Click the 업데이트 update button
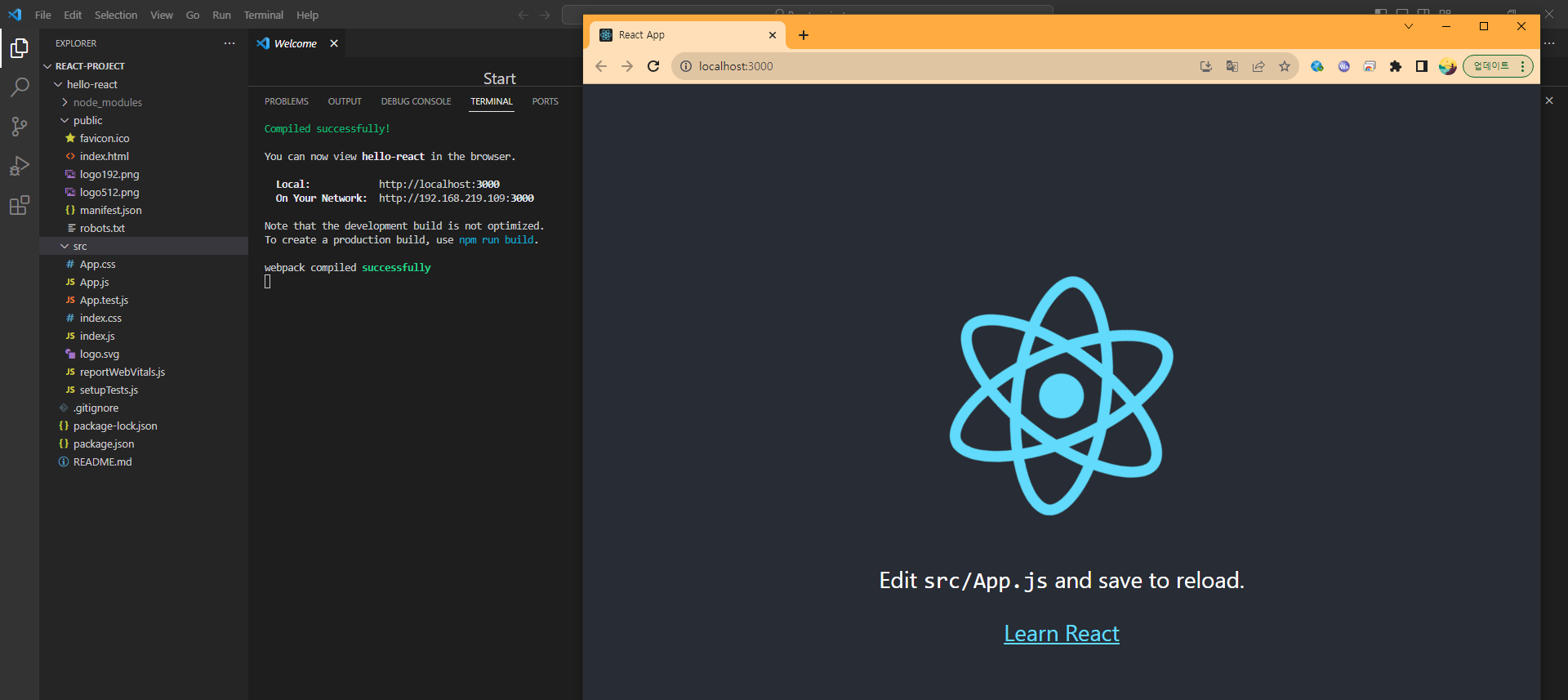 pos(1491,66)
